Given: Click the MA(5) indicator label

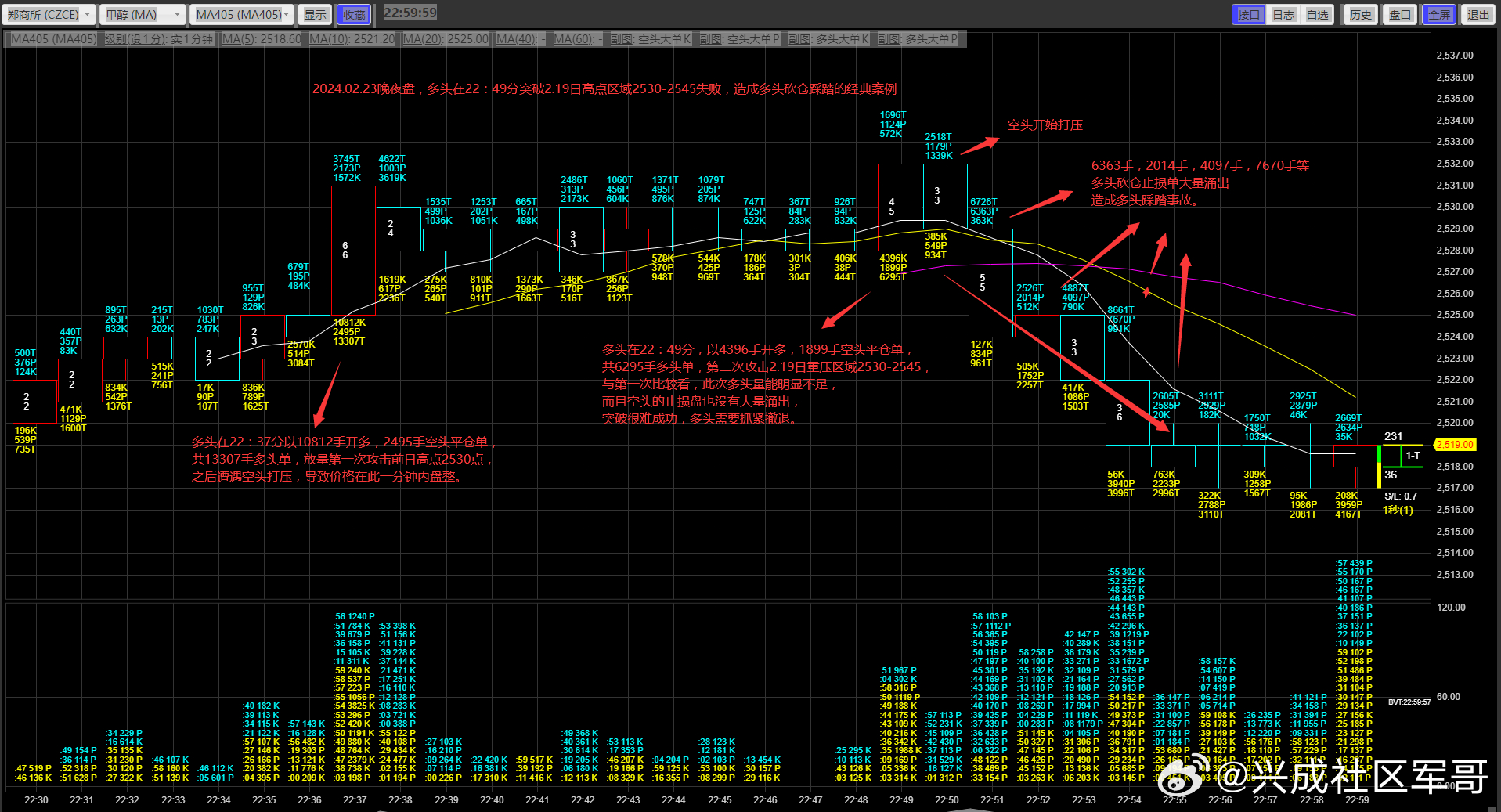Looking at the screenshot, I should click(x=262, y=39).
